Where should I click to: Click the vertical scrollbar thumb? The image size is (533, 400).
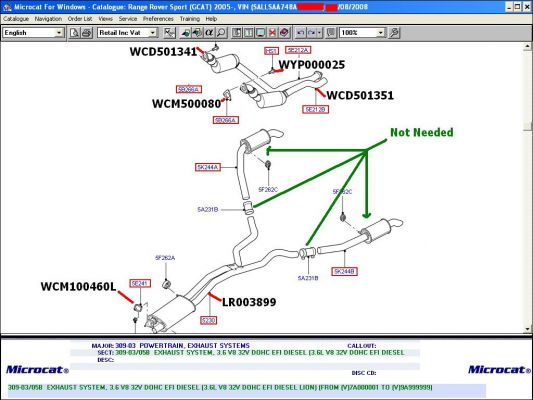point(528,126)
